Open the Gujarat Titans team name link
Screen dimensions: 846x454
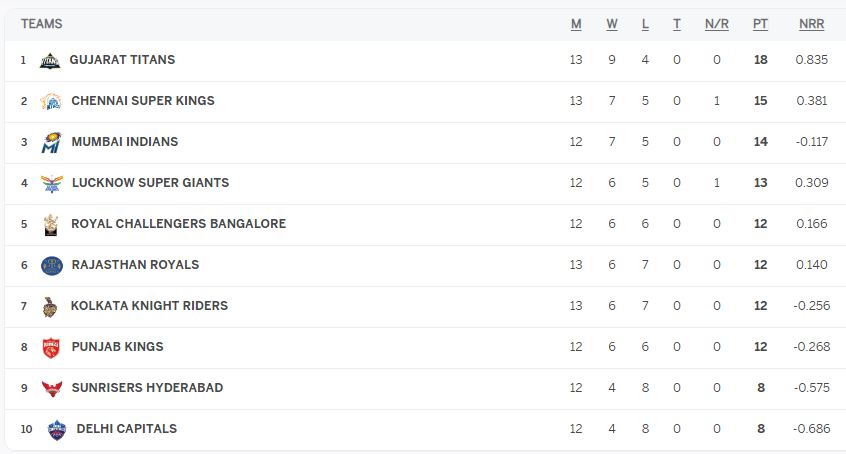[122, 60]
